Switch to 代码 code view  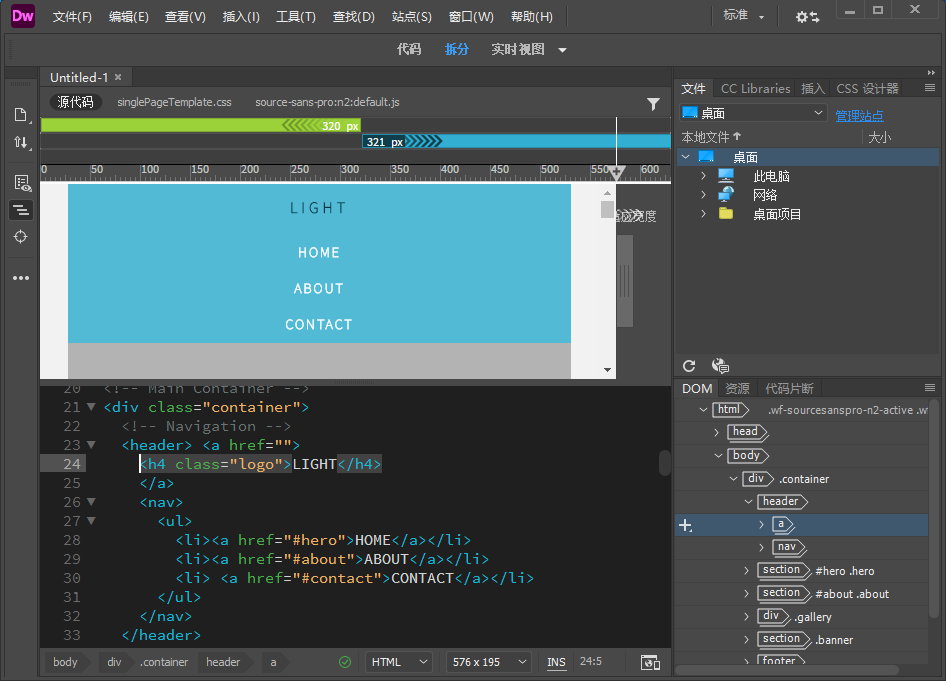click(x=408, y=49)
